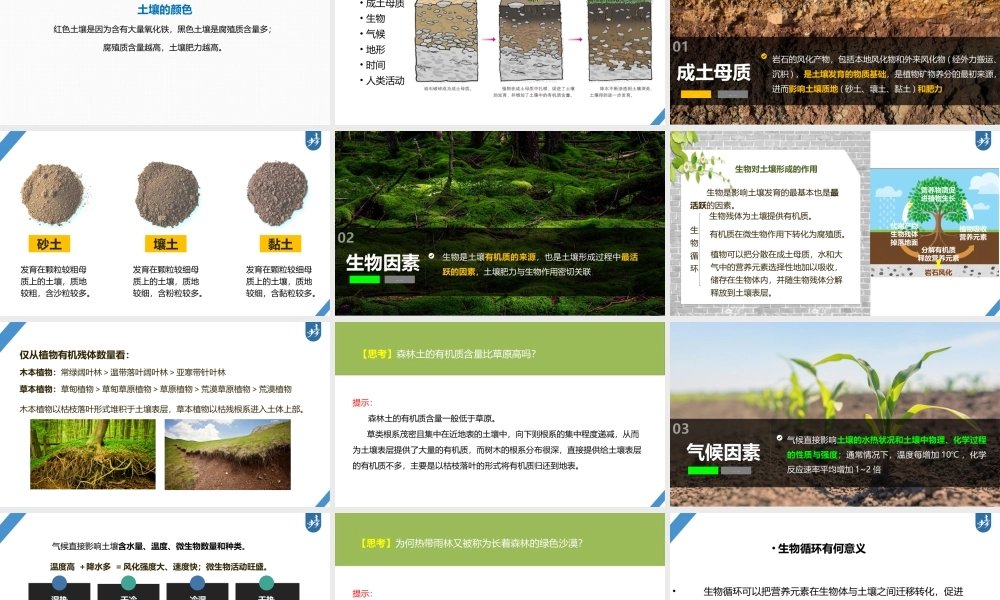The height and width of the screenshot is (600, 1000).
Task: Toggle the green circle marker above 干冷 box
Action: [x=128, y=581]
